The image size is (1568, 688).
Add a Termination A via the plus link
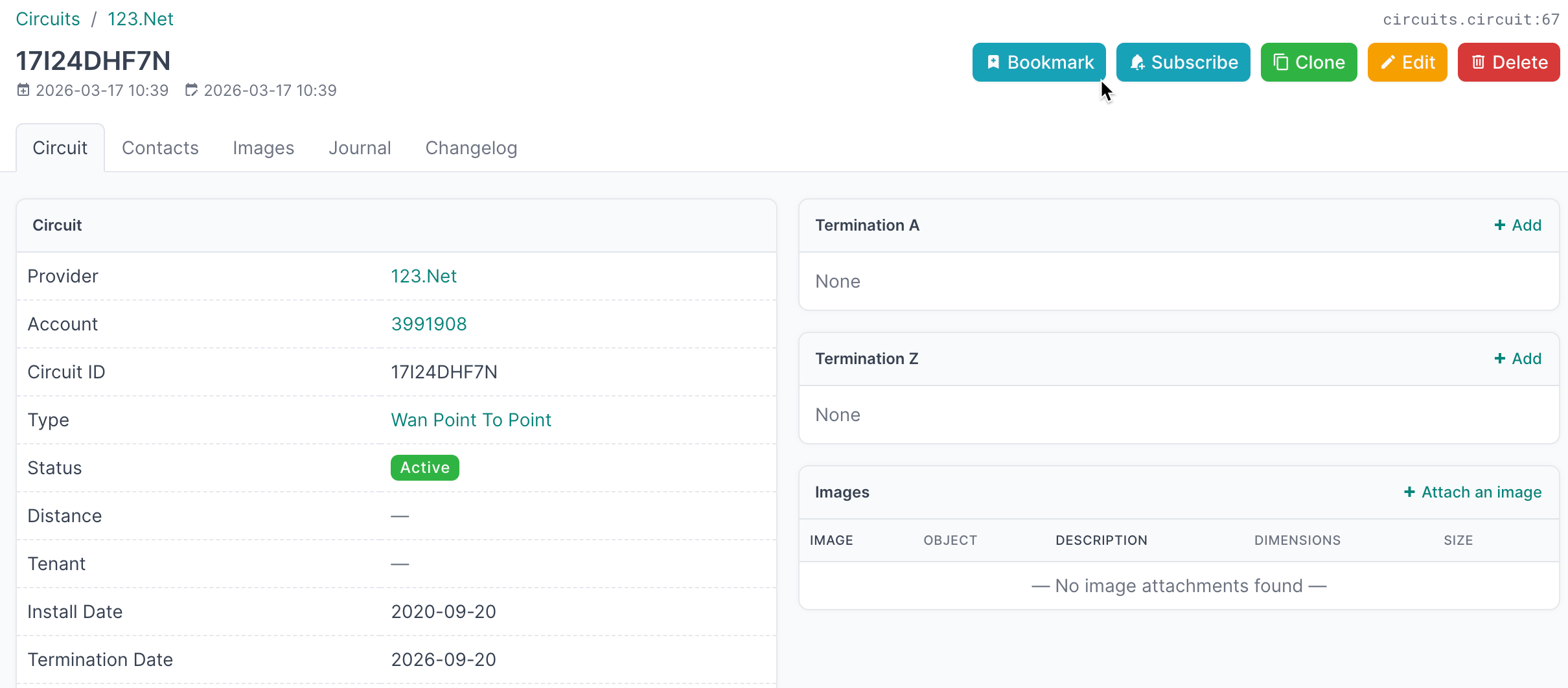[x=1517, y=225]
